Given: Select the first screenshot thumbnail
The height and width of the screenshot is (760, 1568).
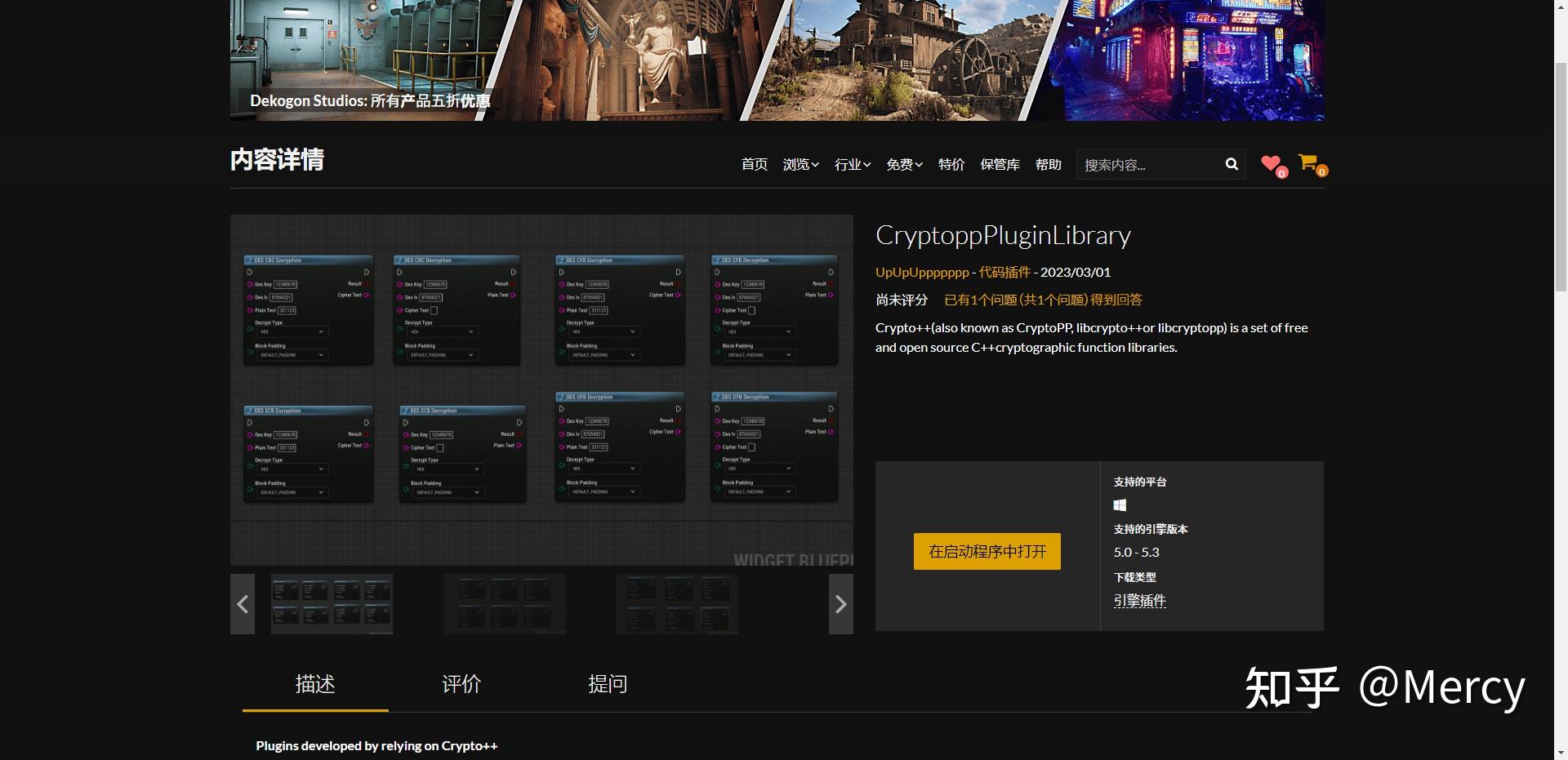Looking at the screenshot, I should pos(332,604).
